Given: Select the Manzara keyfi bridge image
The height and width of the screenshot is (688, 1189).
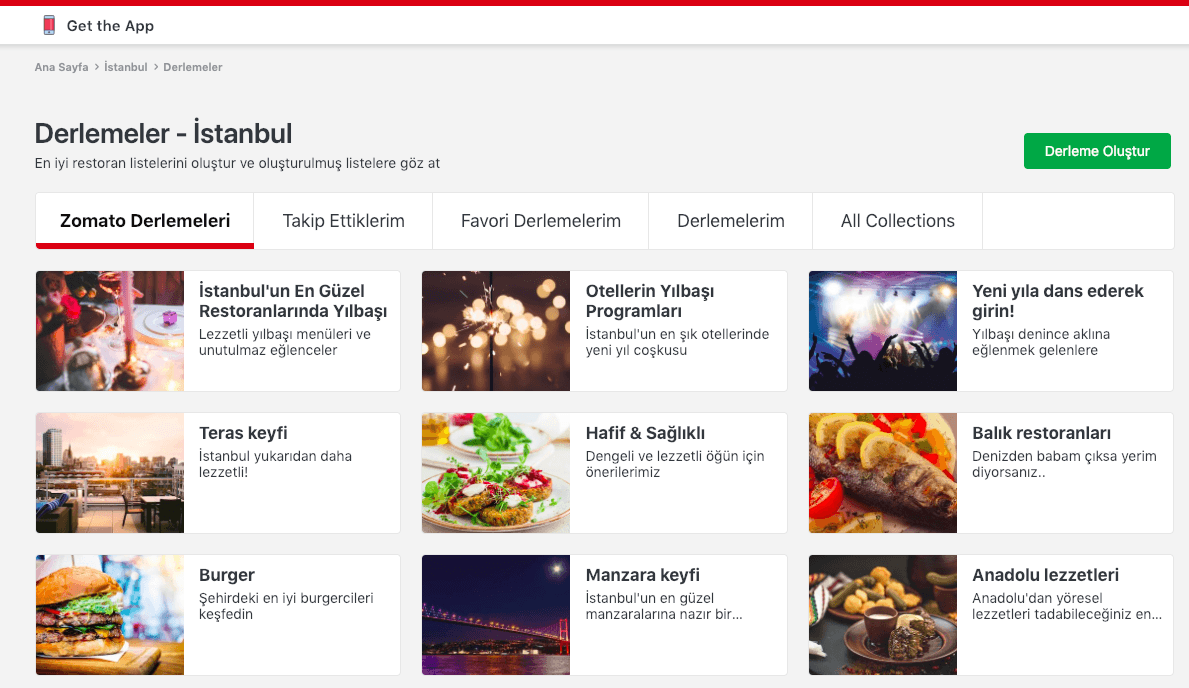Looking at the screenshot, I should pyautogui.click(x=496, y=615).
